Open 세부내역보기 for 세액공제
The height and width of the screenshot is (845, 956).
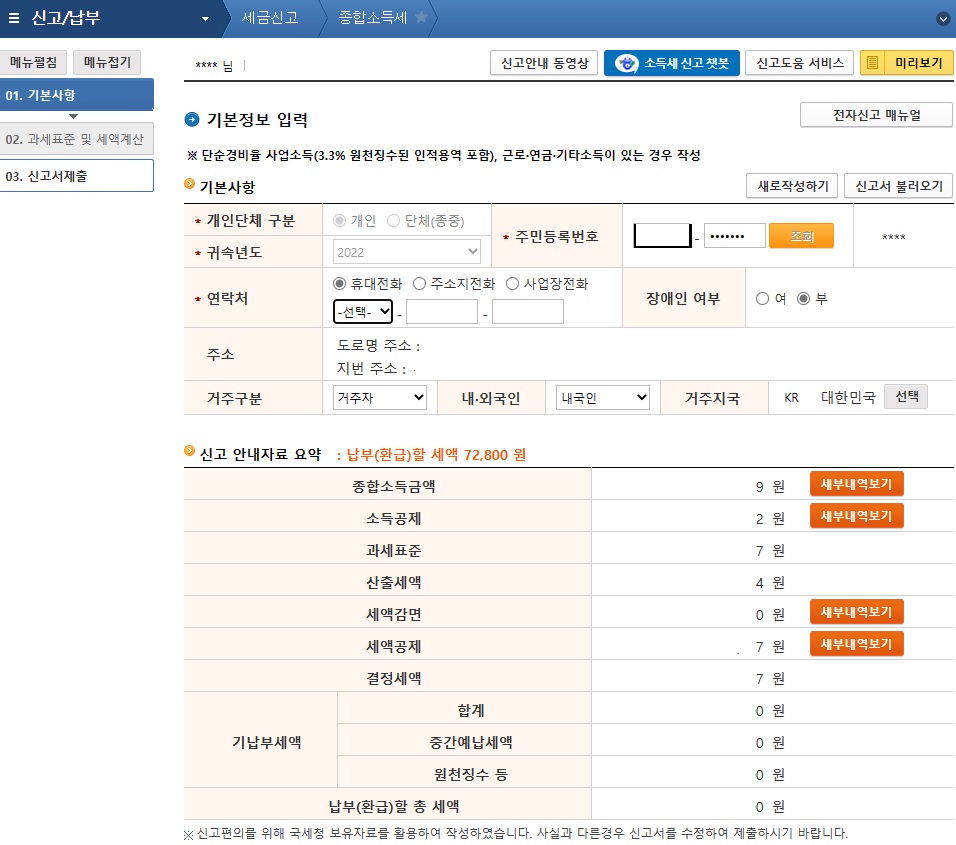click(856, 643)
